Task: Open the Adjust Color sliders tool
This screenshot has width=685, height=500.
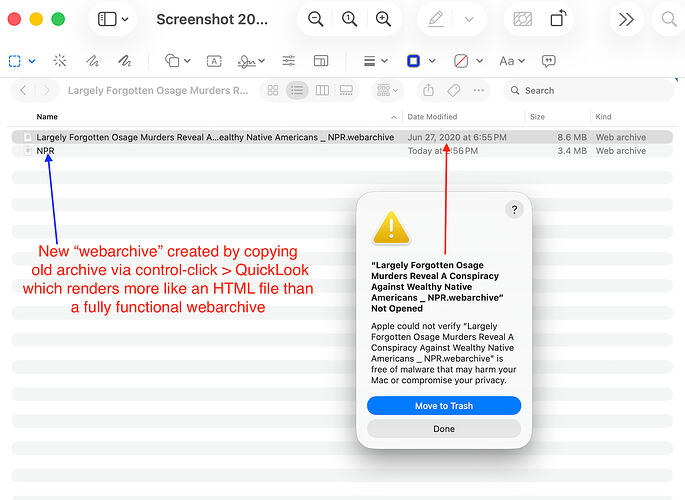Action: pos(288,61)
